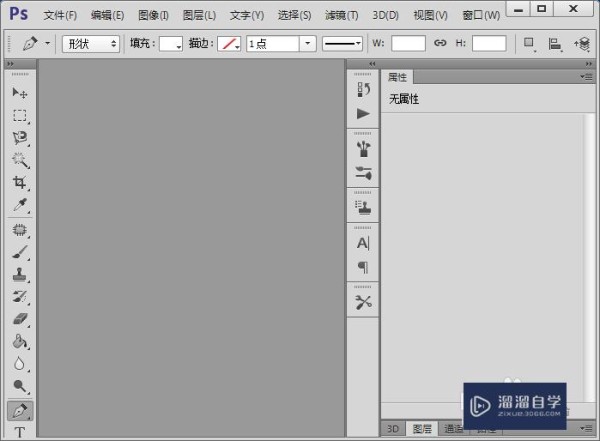Open the 窗口(W) menu
The width and height of the screenshot is (600, 441).
tap(481, 15)
